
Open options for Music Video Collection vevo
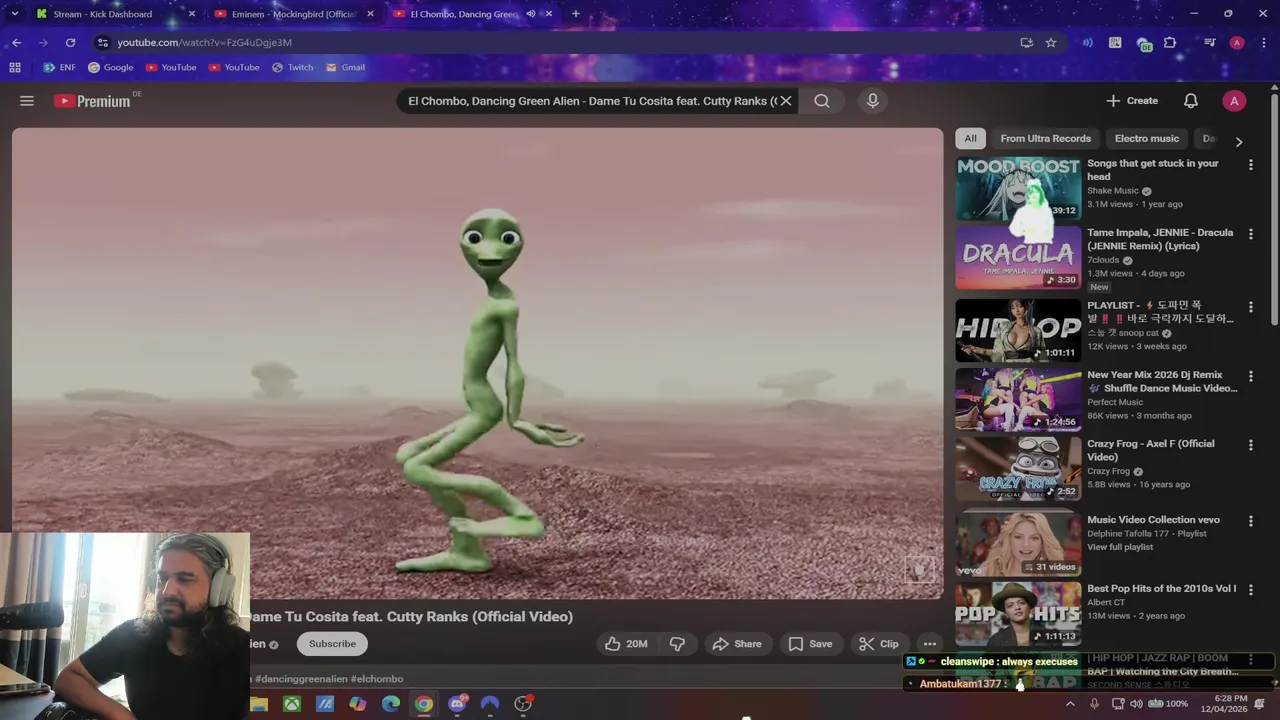[1250, 521]
